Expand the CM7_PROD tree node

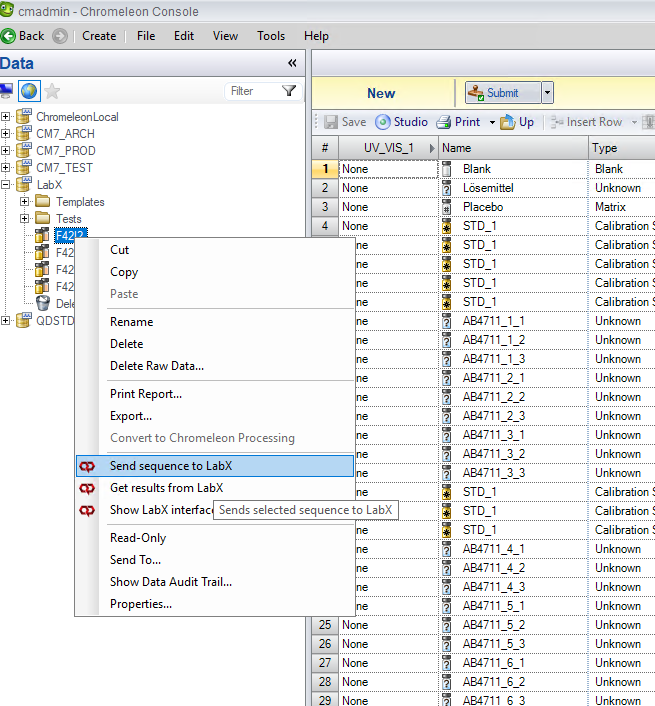[5, 150]
